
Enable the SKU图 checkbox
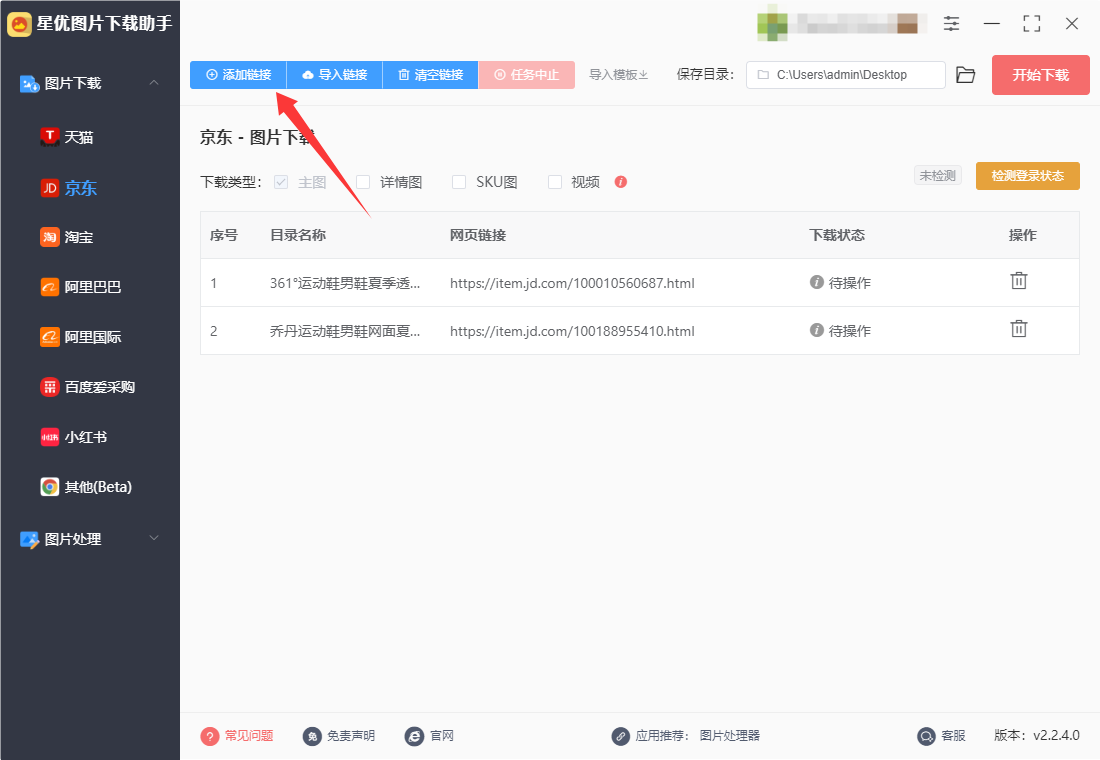[459, 182]
